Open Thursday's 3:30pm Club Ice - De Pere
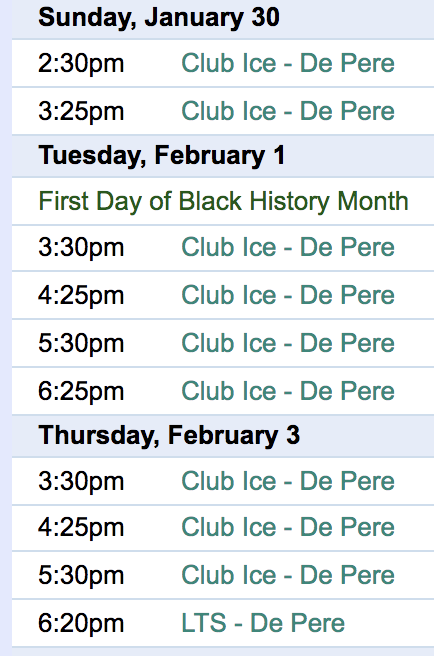Image resolution: width=434 pixels, height=656 pixels. click(x=288, y=481)
